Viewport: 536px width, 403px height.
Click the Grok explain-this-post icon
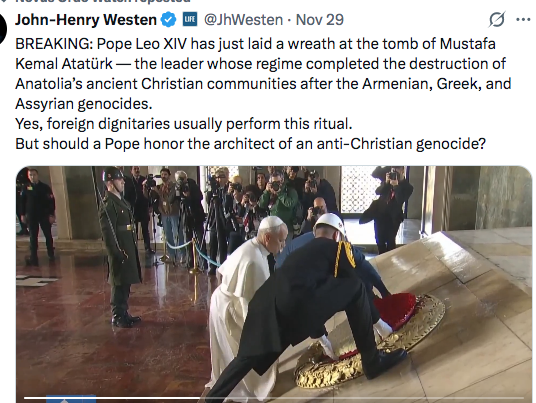click(496, 19)
